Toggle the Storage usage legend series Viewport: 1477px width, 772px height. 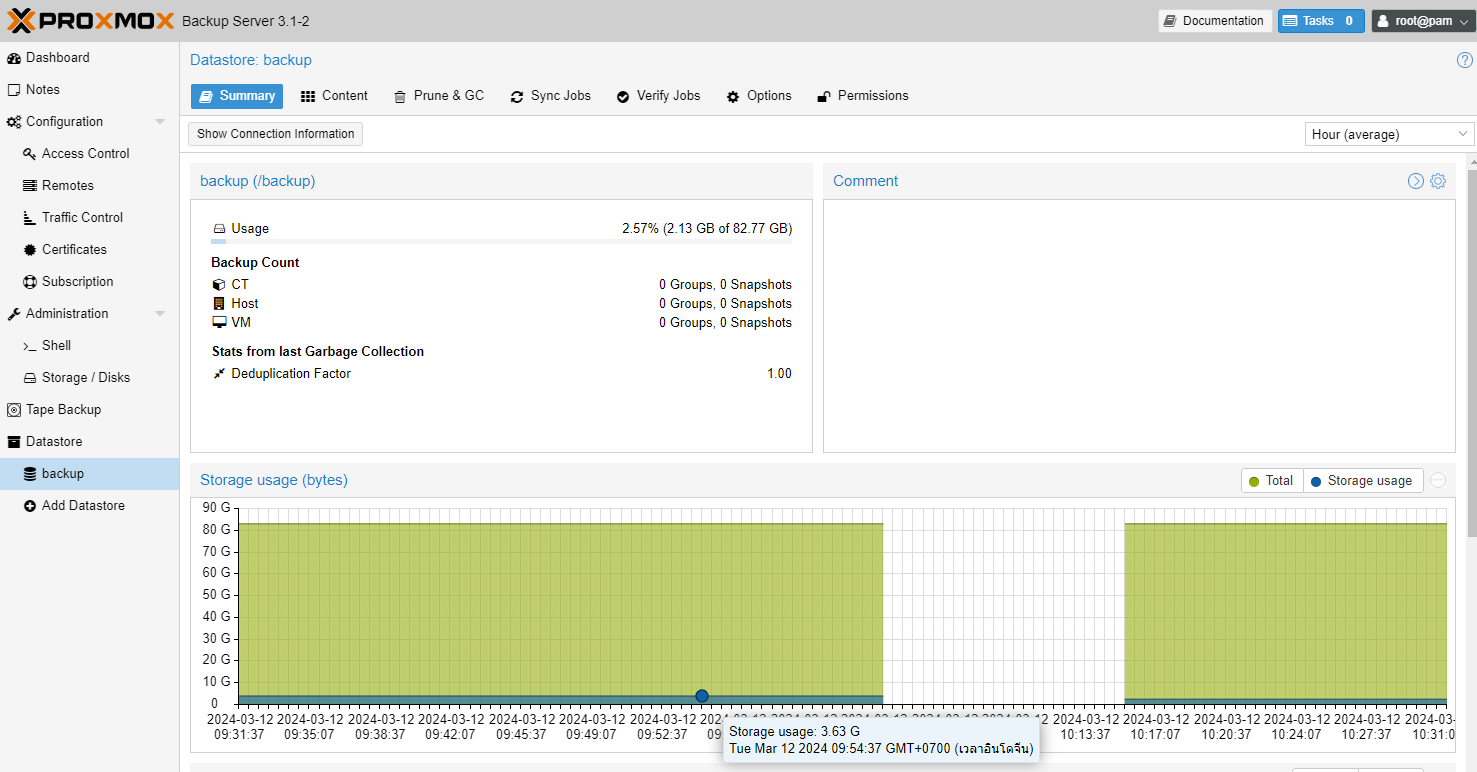[x=1362, y=481]
